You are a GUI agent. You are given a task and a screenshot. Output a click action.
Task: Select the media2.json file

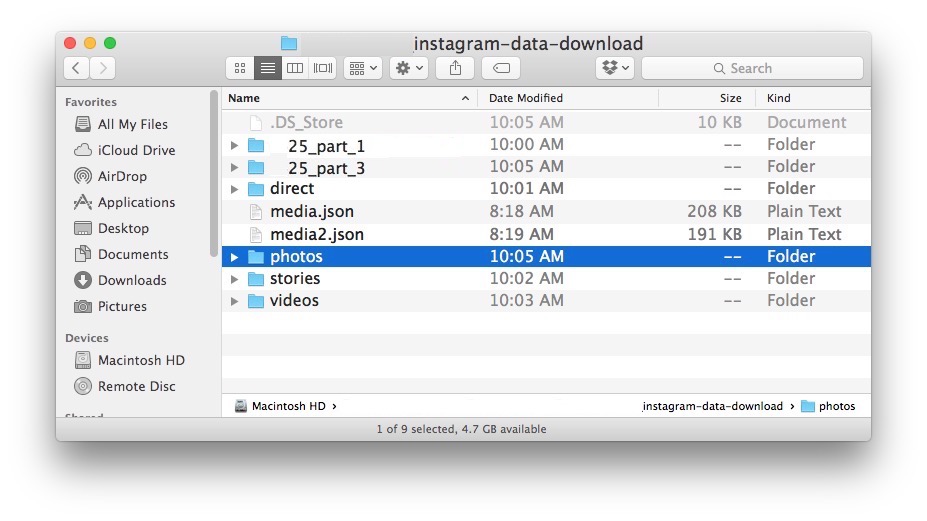coord(546,234)
